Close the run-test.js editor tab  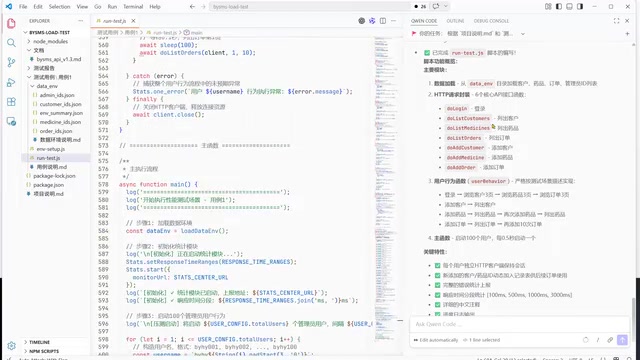click(133, 21)
